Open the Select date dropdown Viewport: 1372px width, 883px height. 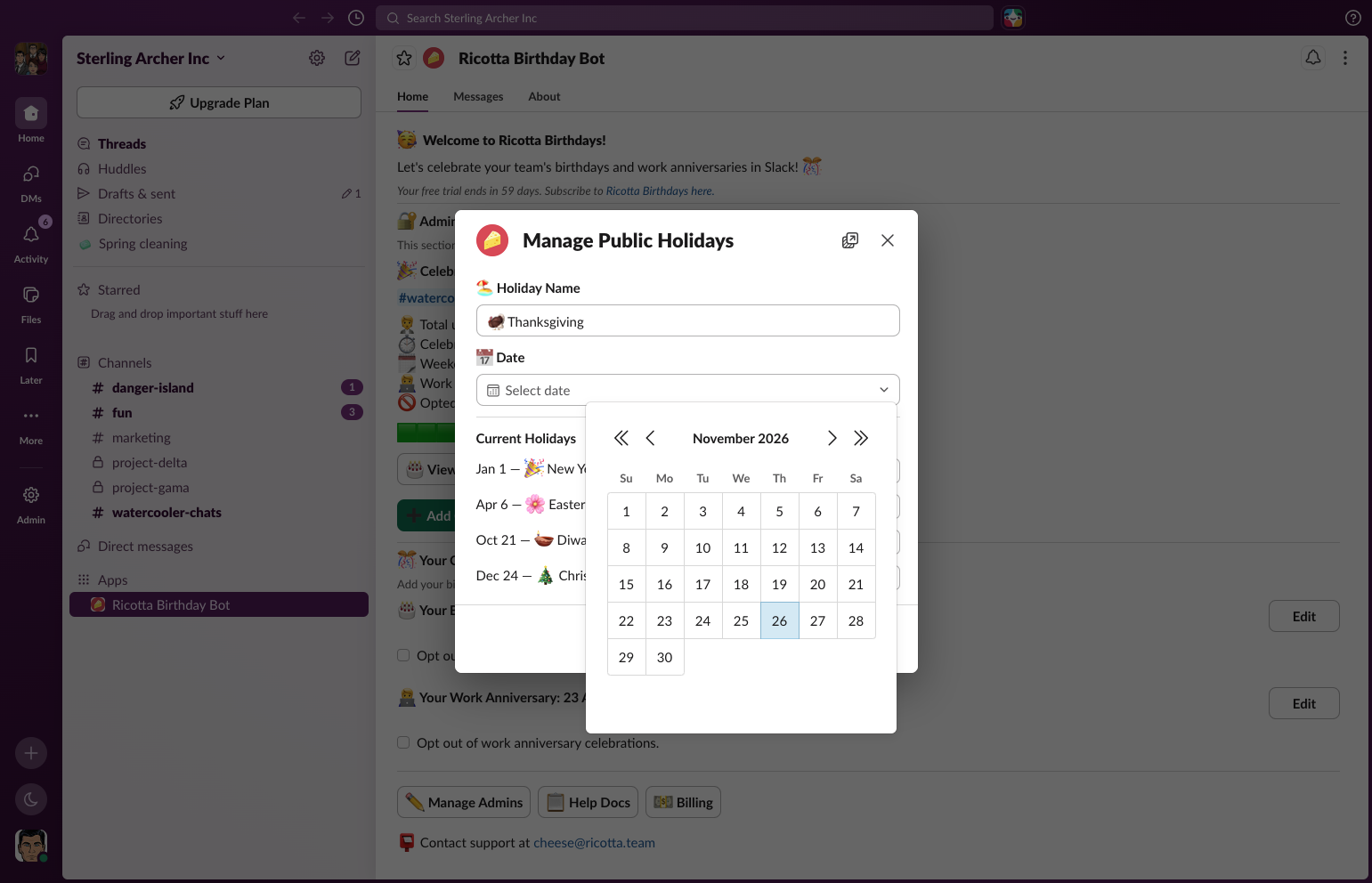(688, 390)
